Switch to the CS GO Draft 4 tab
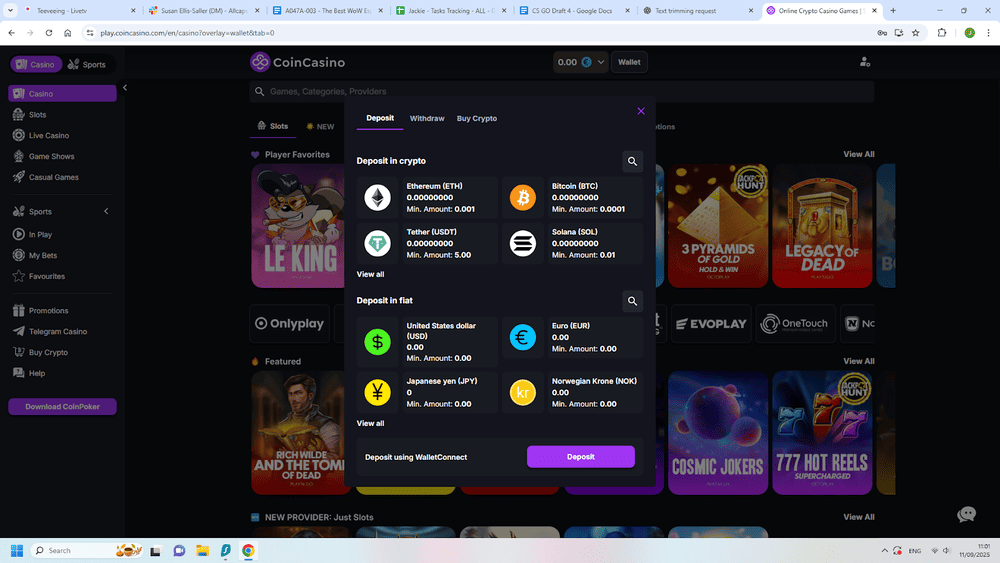1000x563 pixels. click(574, 11)
